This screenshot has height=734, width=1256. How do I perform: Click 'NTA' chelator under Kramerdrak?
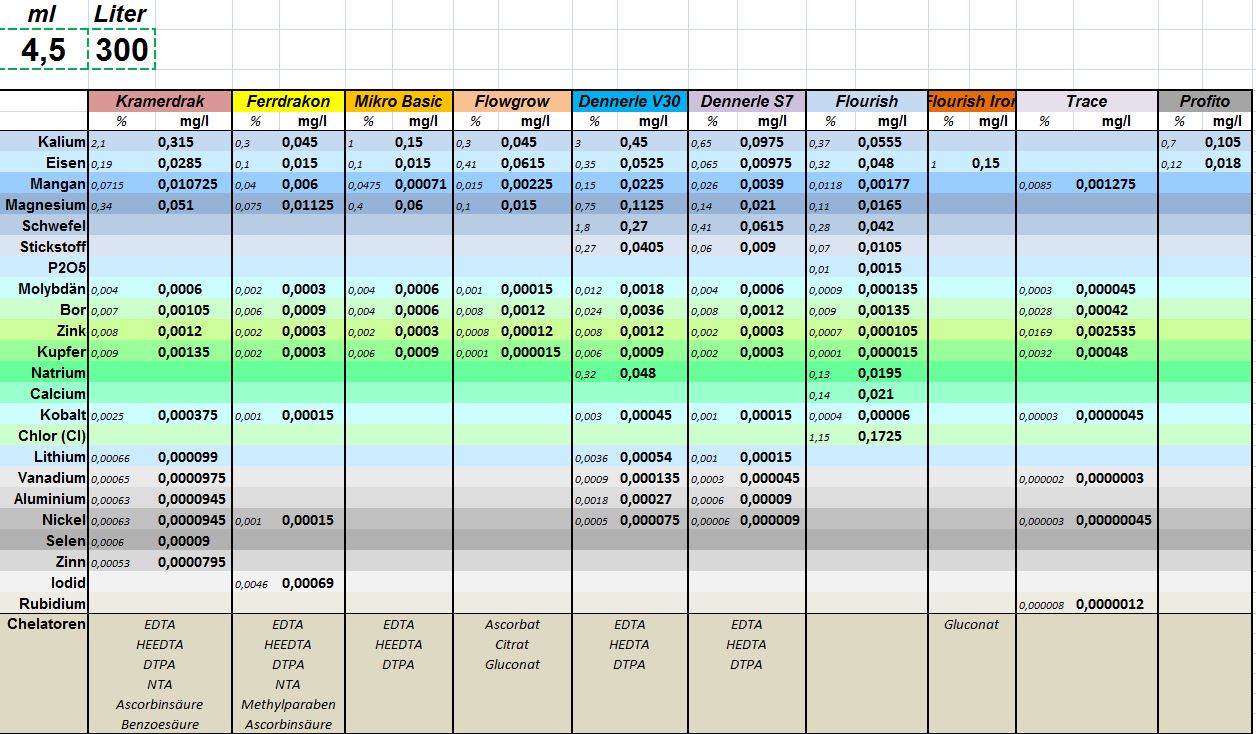pyautogui.click(x=160, y=684)
